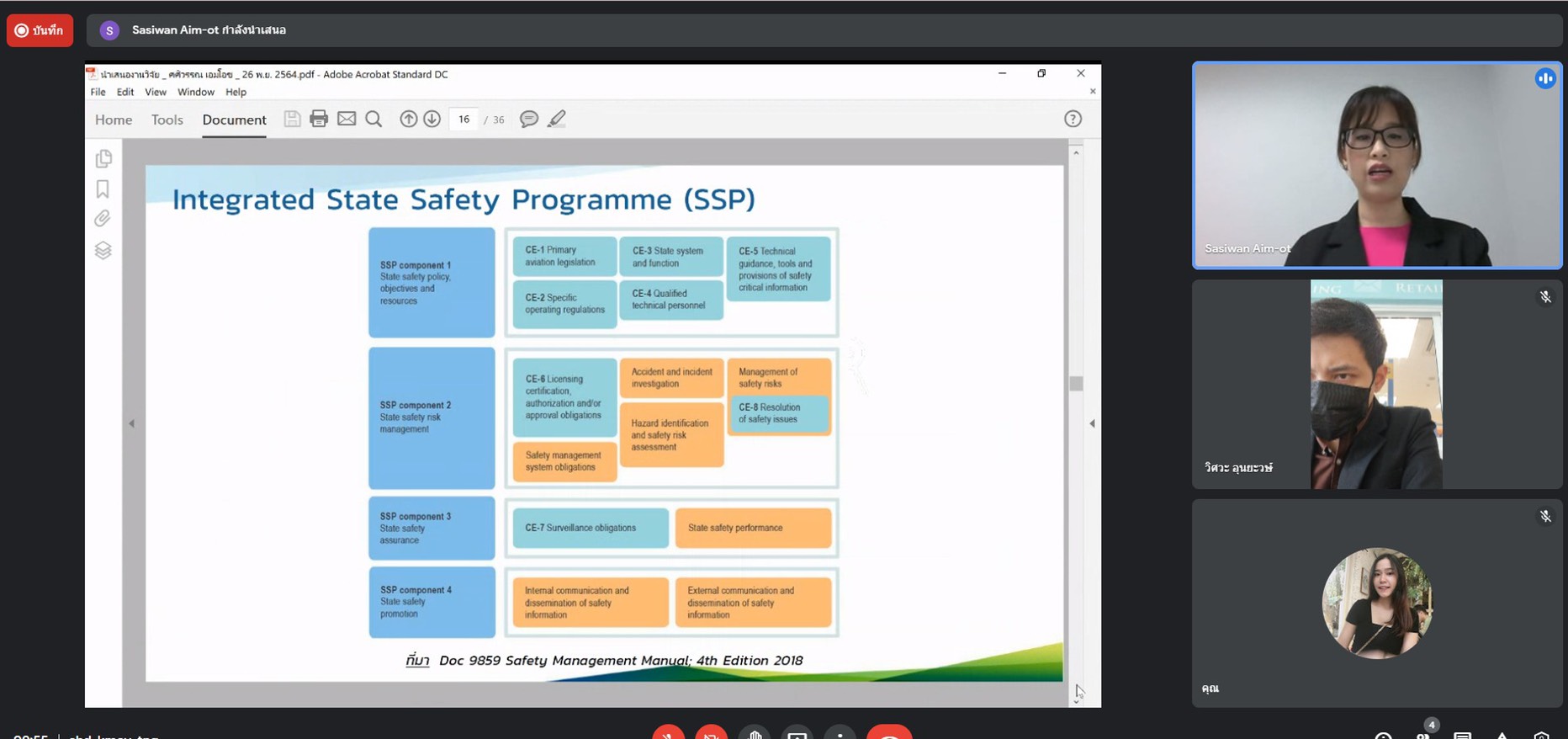Screen dimensions: 1568x739
Task: Open the Window menu
Action: (195, 92)
